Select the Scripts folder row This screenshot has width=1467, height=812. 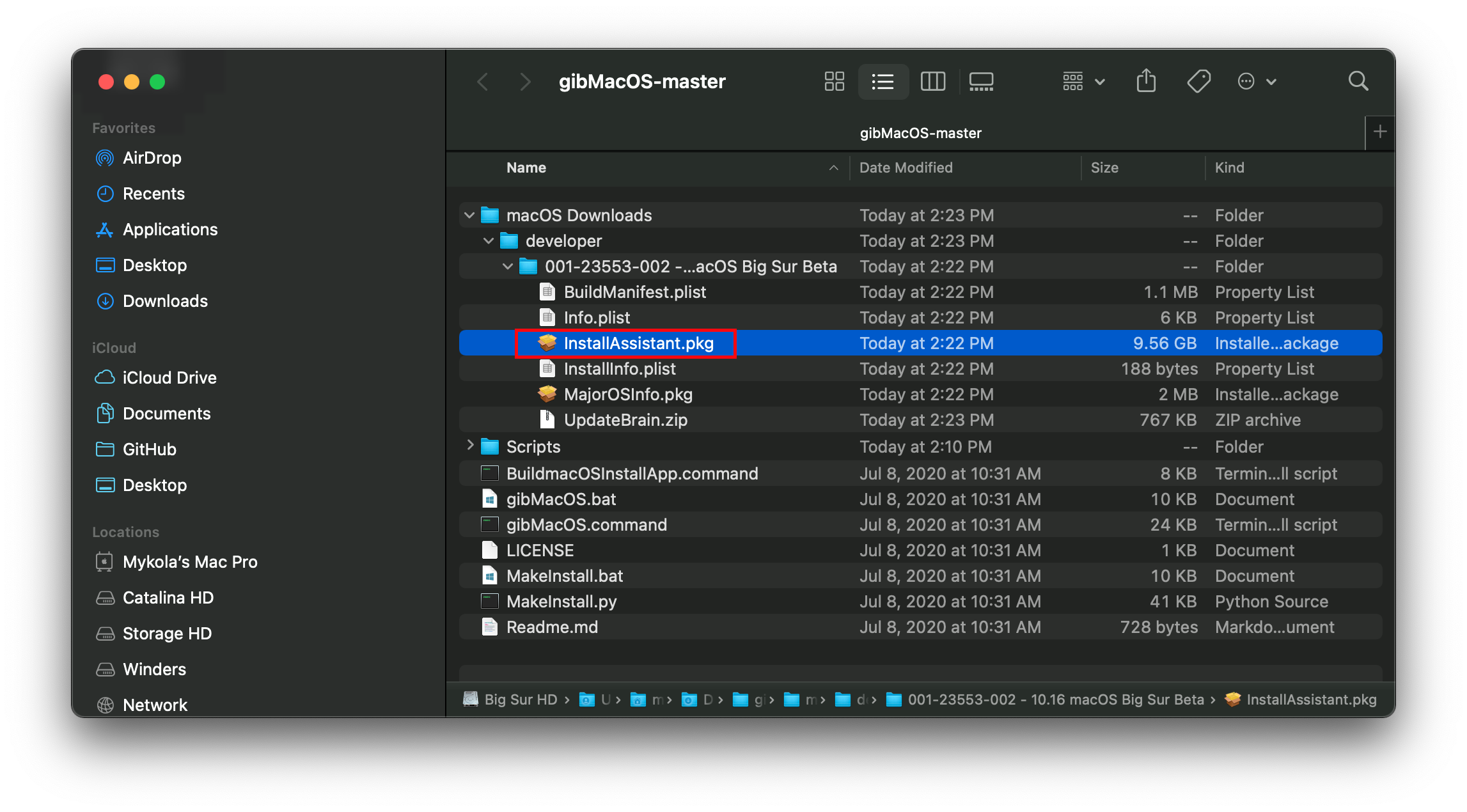(x=920, y=447)
